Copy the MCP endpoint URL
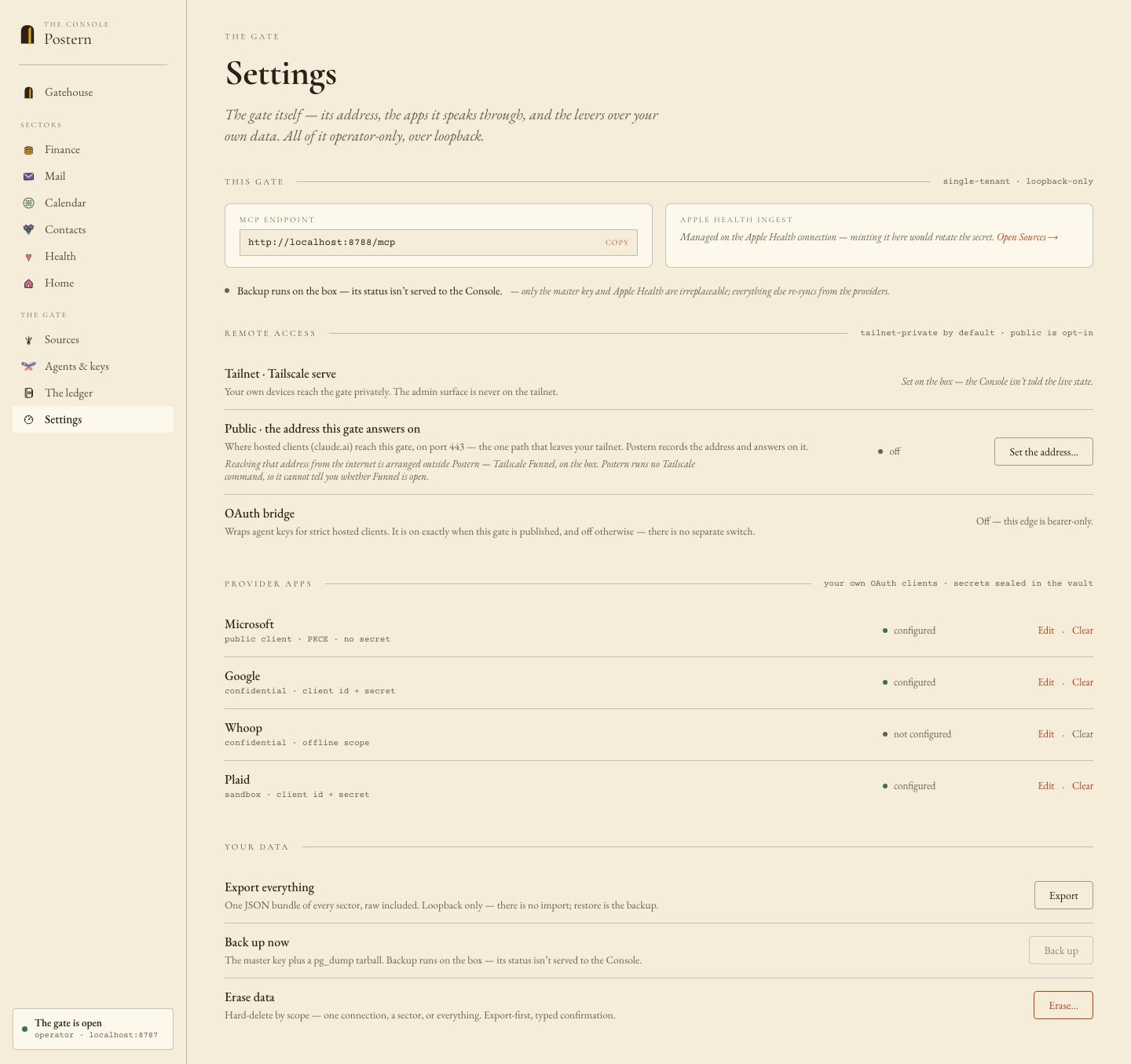1131x1064 pixels. click(617, 243)
